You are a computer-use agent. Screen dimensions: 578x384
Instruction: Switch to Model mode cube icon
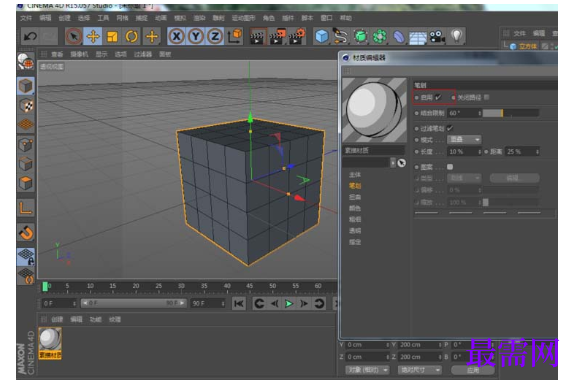click(x=25, y=86)
